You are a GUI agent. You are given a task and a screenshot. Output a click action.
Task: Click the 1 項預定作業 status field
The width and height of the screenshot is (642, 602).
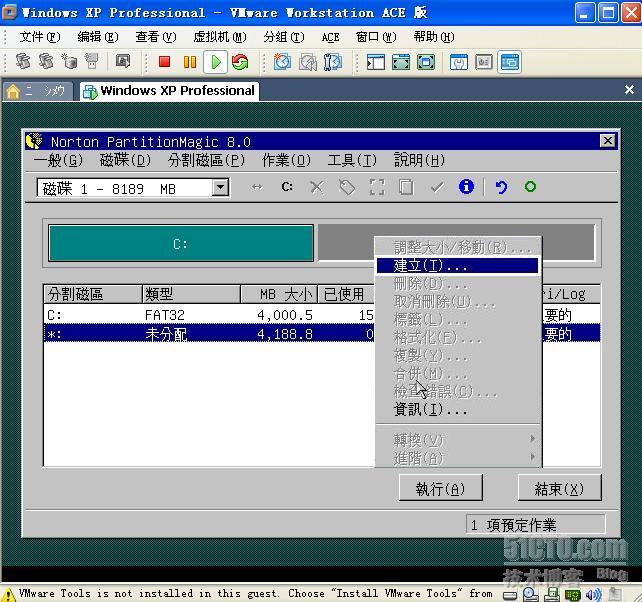point(536,525)
